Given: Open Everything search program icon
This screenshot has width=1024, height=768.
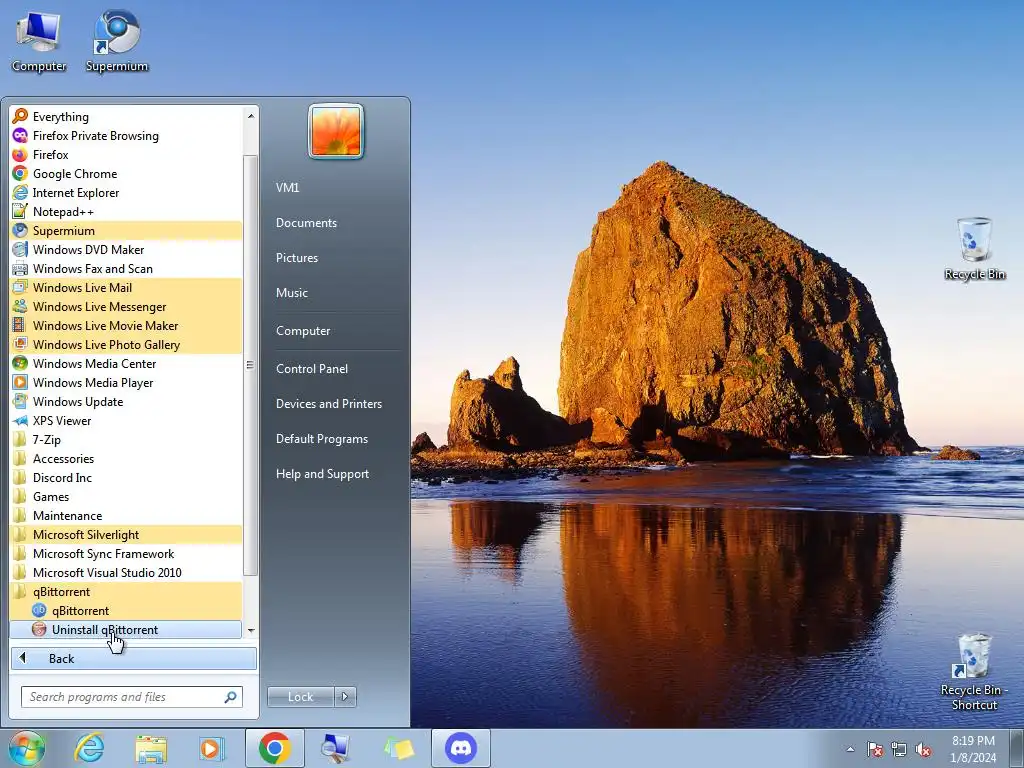Looking at the screenshot, I should 20,116.
